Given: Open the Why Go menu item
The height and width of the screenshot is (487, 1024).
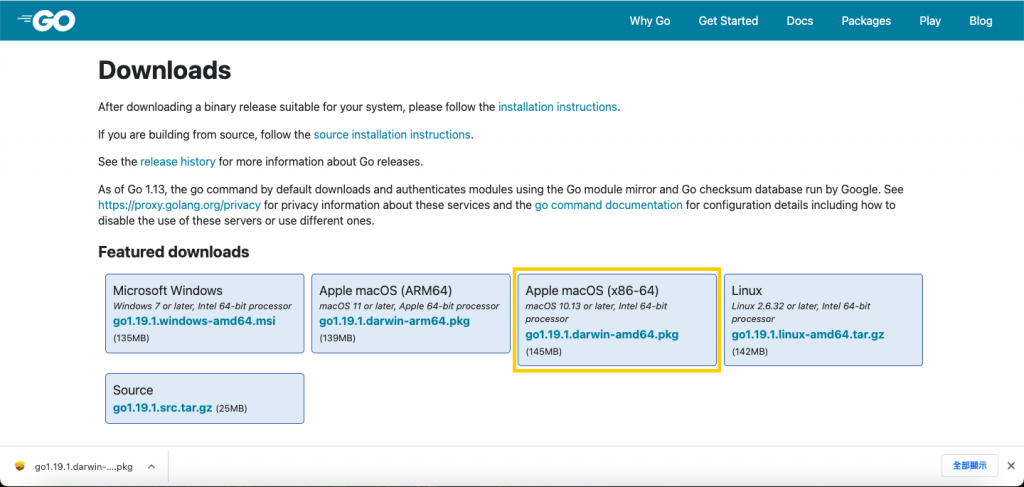Looking at the screenshot, I should tap(650, 21).
